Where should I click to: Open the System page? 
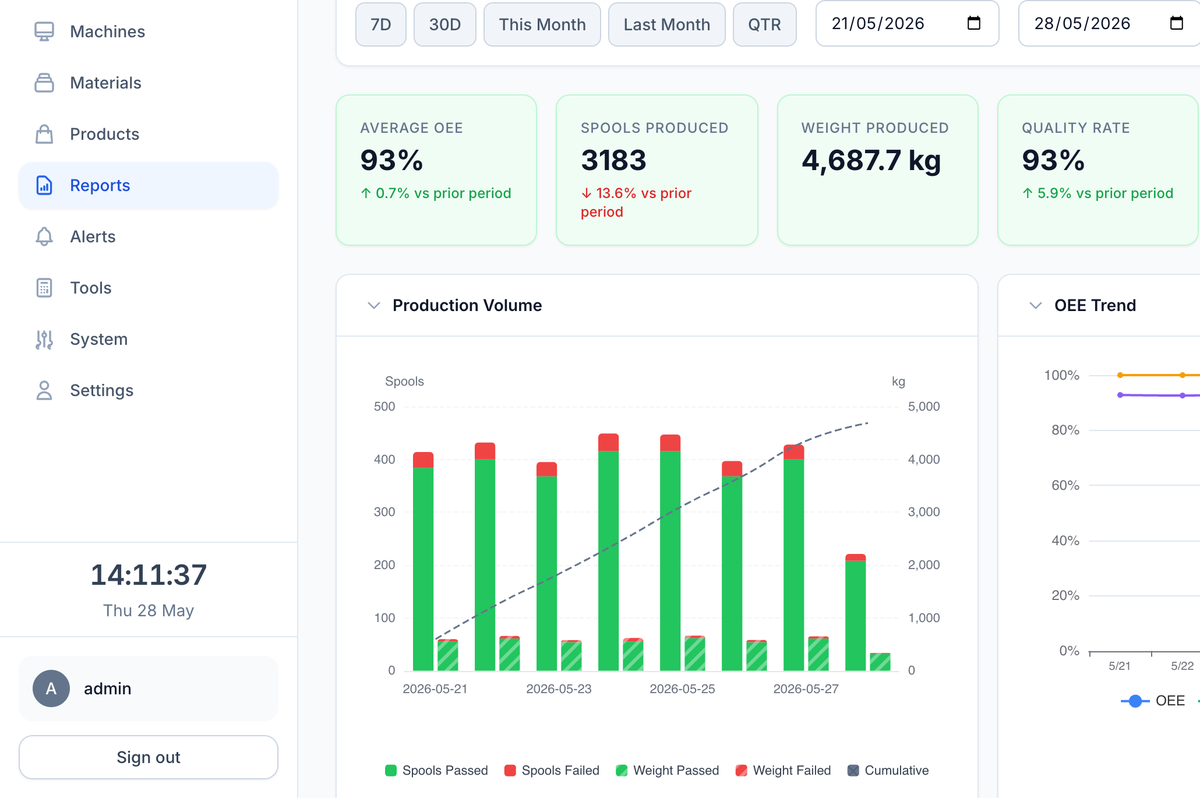click(148, 339)
